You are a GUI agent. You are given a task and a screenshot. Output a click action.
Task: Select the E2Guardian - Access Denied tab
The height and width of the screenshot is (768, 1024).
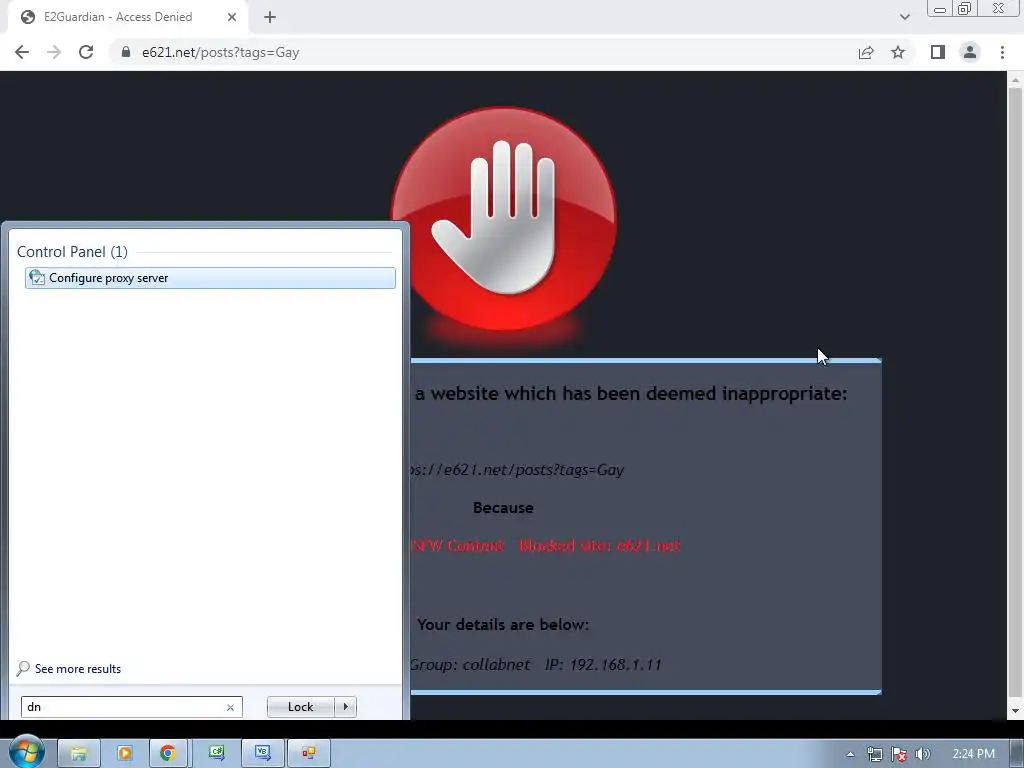click(x=128, y=17)
